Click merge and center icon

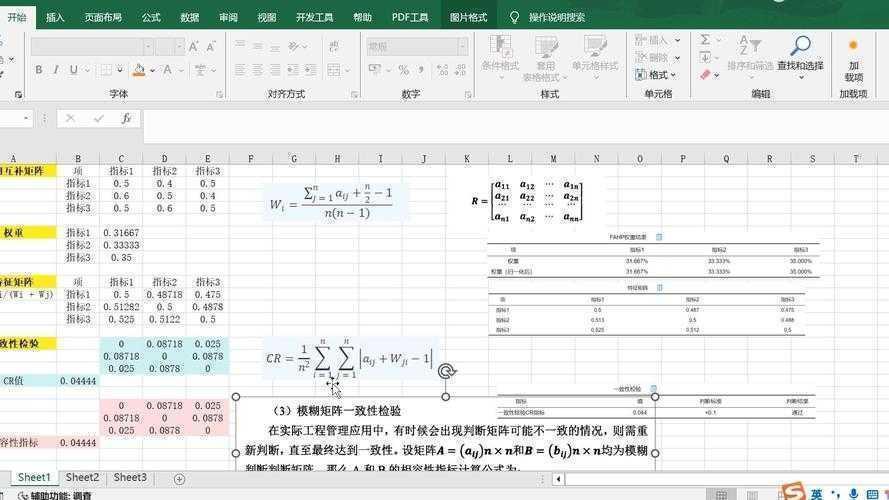coord(334,70)
